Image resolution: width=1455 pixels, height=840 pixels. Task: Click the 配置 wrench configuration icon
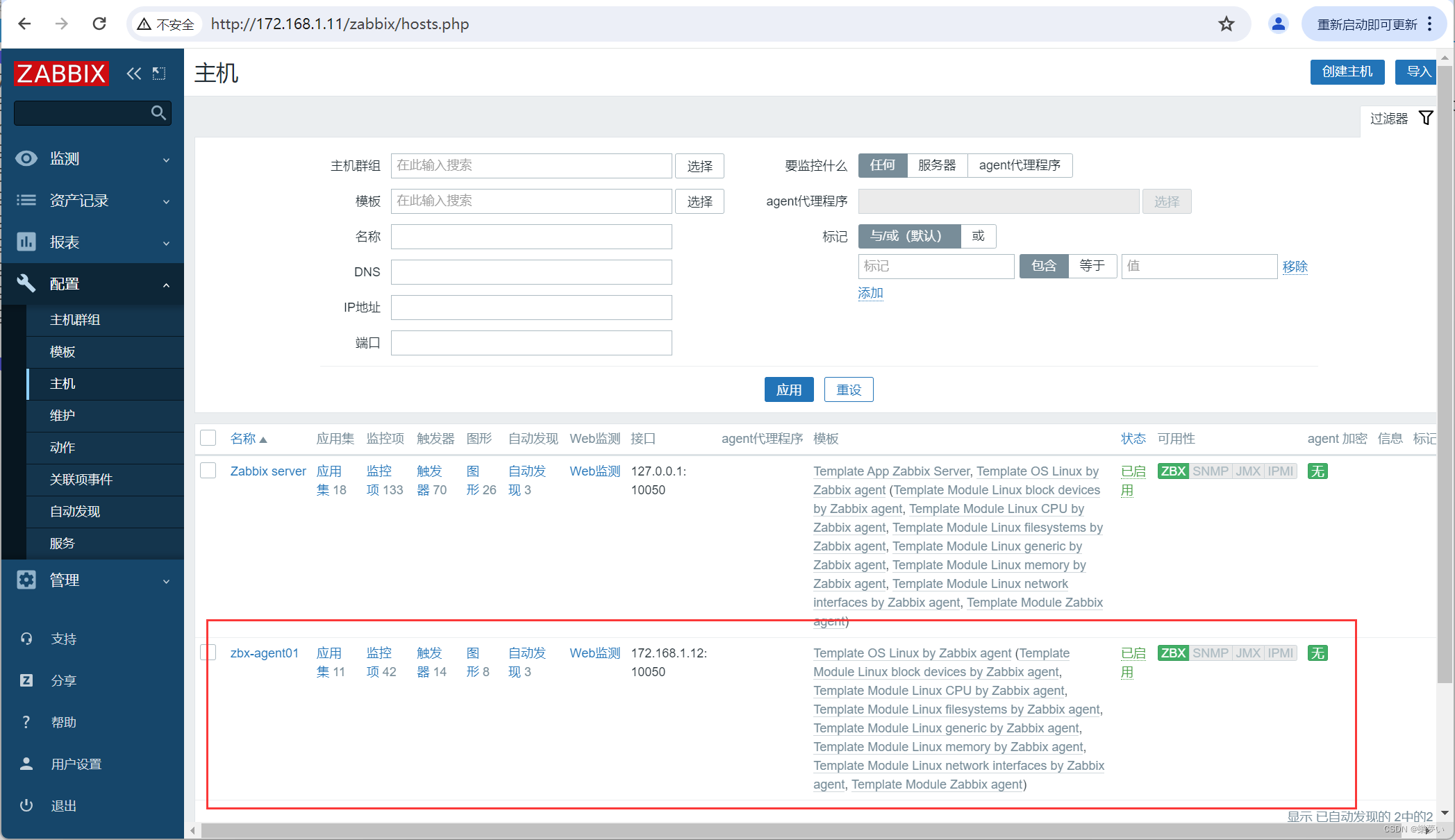pos(26,283)
